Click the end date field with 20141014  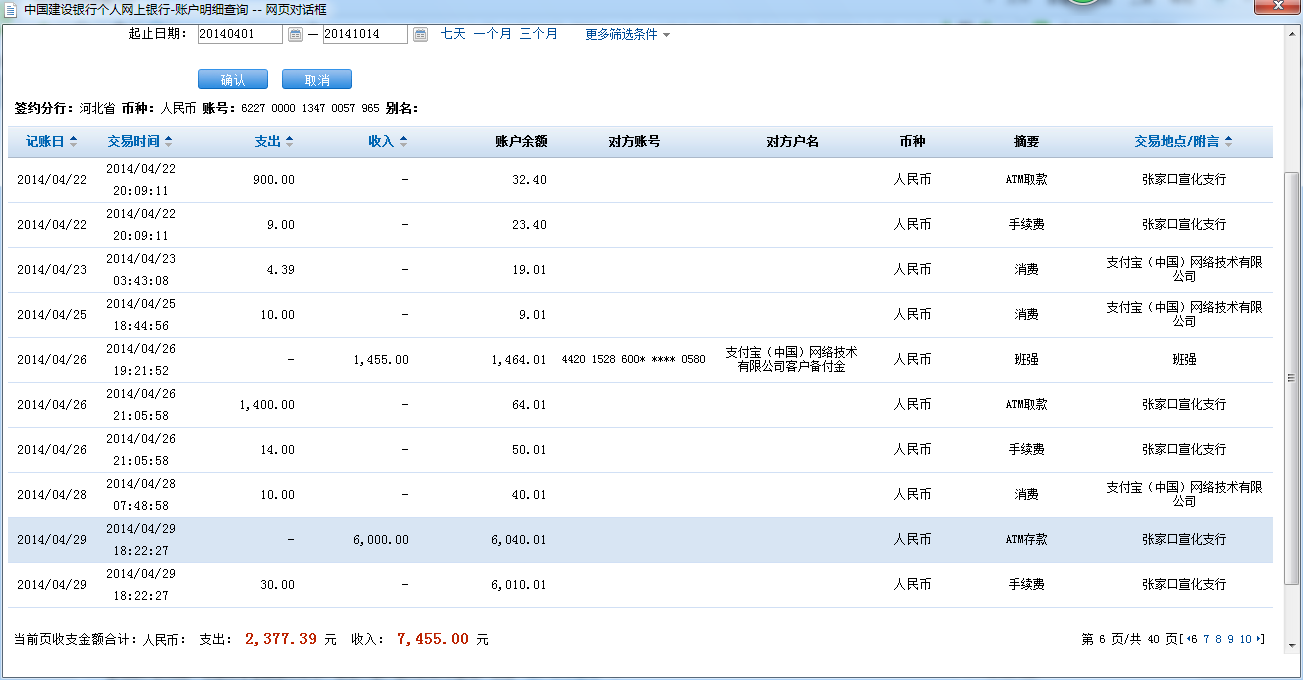[365, 35]
